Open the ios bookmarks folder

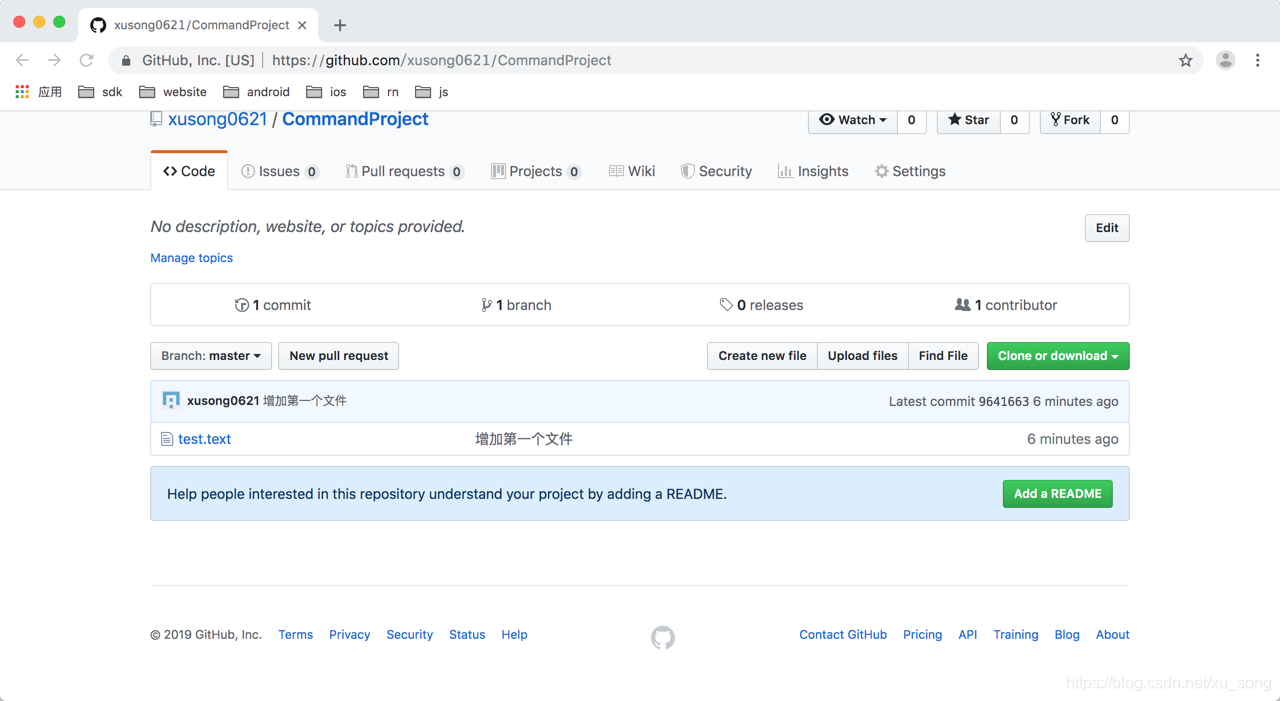pyautogui.click(x=326, y=91)
